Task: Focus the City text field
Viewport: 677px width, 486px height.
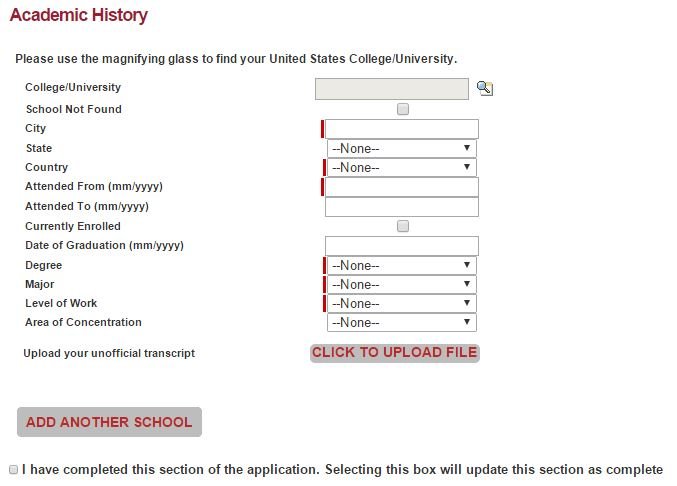Action: 402,129
